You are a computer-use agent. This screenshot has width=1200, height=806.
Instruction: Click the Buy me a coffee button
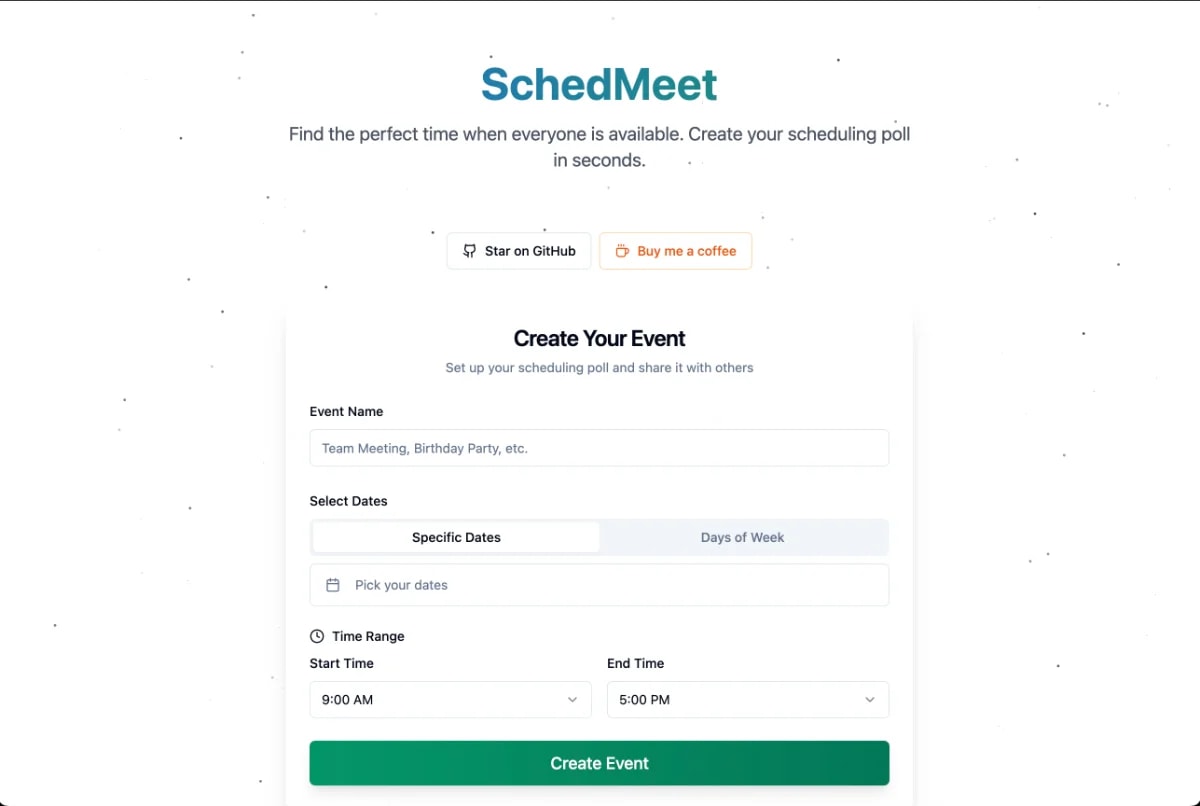tap(675, 251)
